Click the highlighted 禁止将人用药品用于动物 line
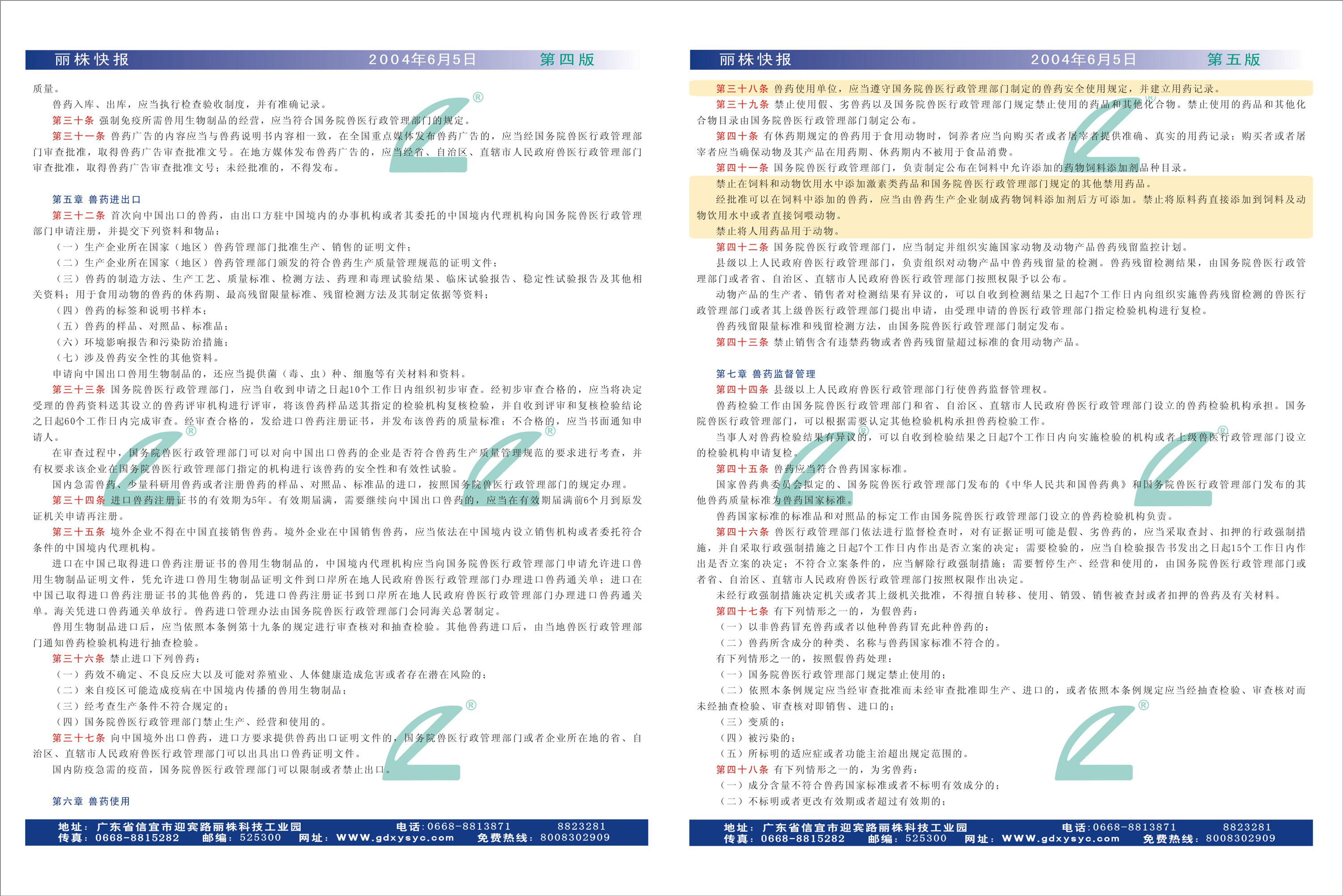The height and width of the screenshot is (896, 1343). point(778,231)
